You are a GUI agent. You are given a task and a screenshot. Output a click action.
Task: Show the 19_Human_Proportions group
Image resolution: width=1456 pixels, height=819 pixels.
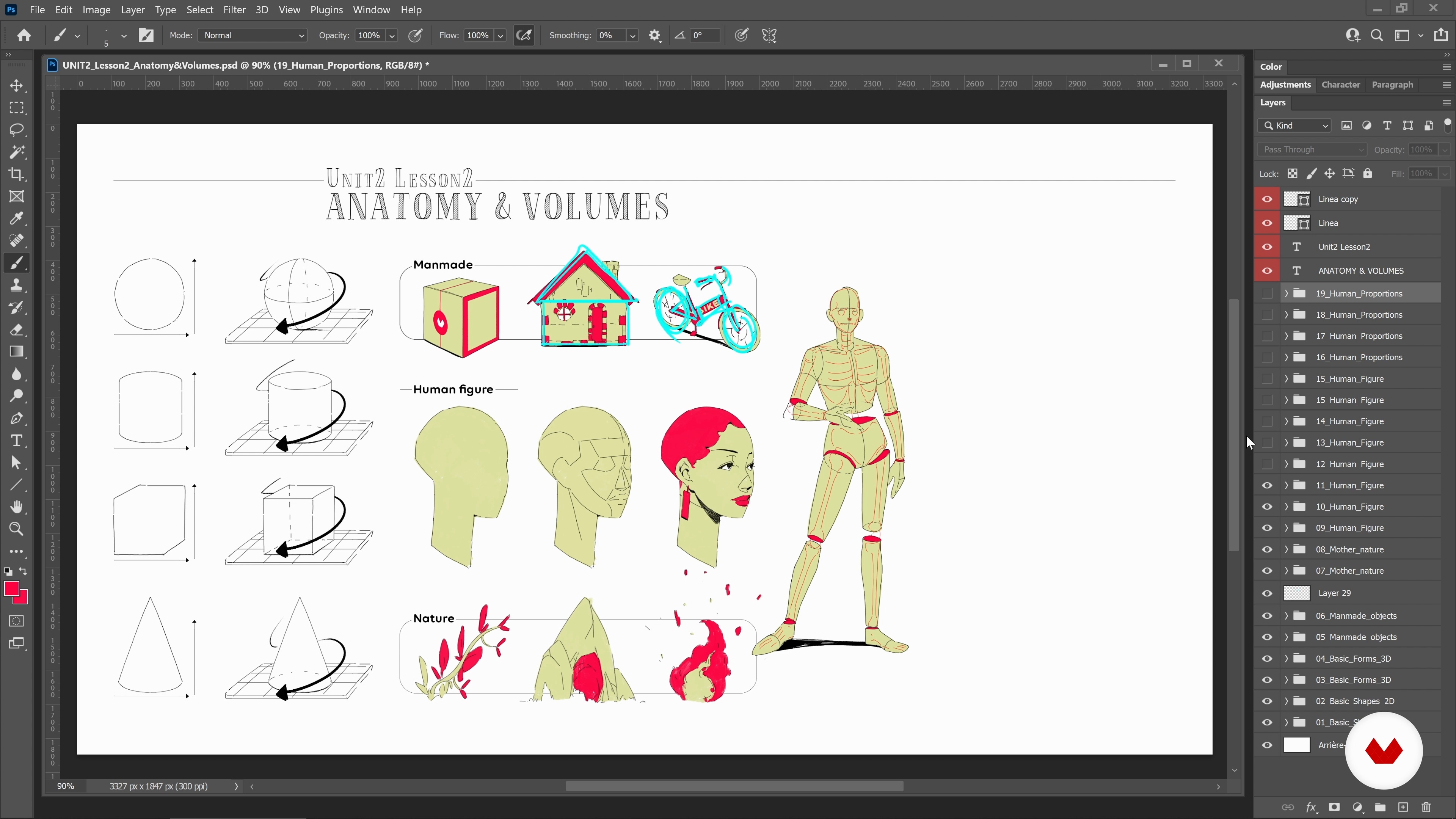(x=1267, y=293)
